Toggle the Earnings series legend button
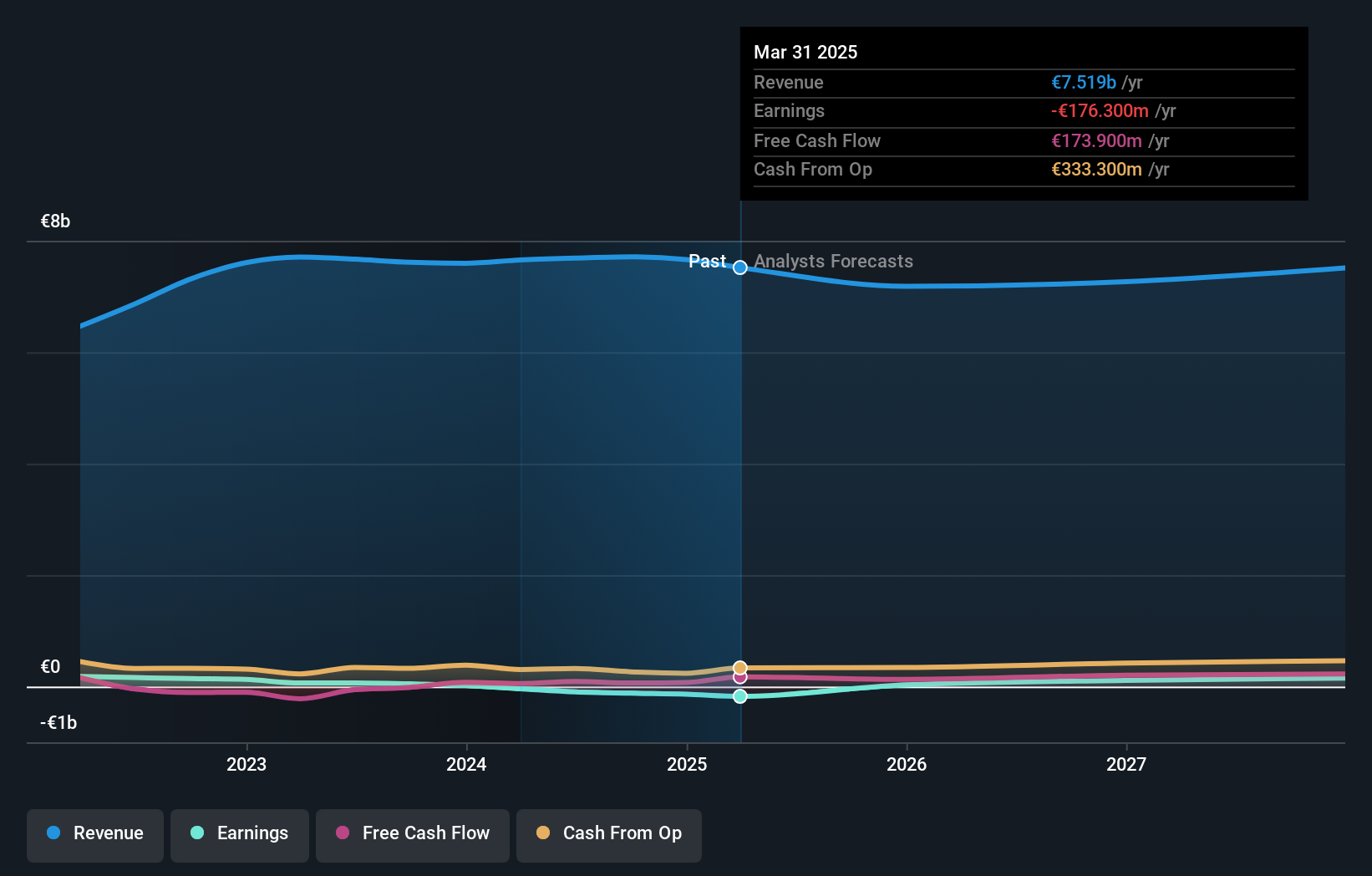Viewport: 1372px width, 876px height. click(240, 835)
